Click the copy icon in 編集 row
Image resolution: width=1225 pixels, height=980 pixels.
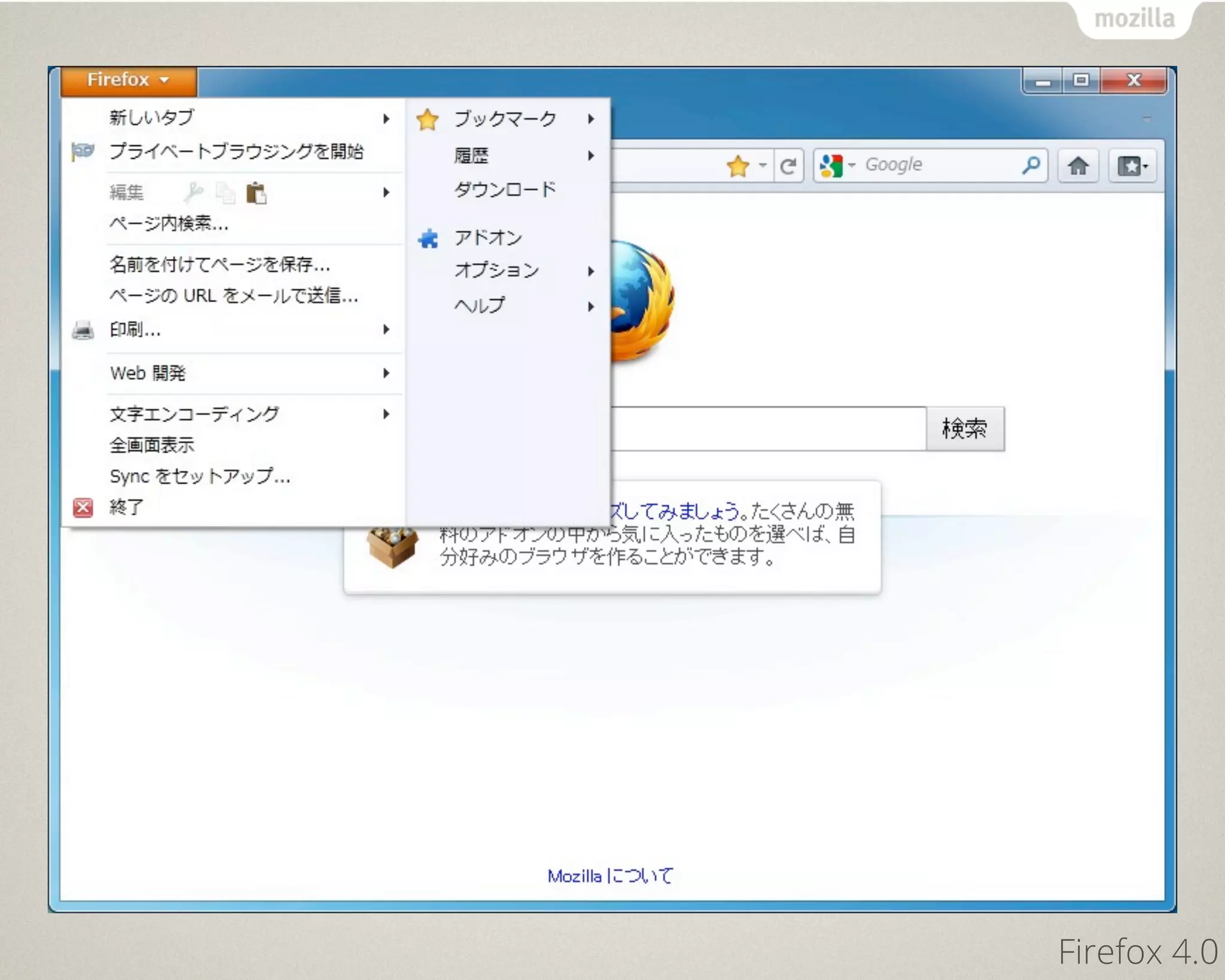(226, 193)
